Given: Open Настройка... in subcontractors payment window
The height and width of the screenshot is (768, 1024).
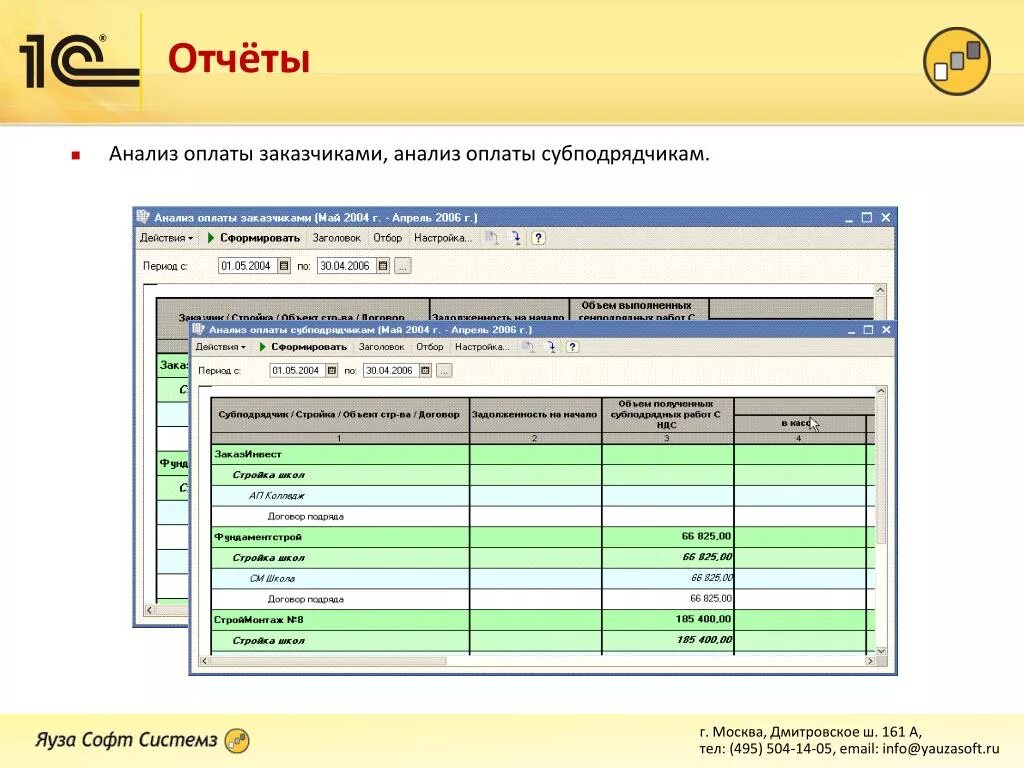Looking at the screenshot, I should pyautogui.click(x=482, y=347).
